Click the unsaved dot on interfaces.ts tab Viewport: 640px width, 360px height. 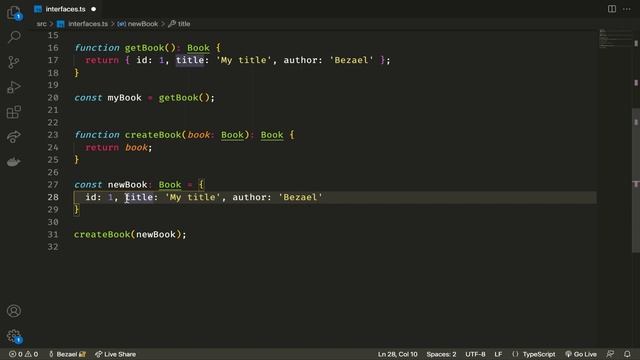(x=93, y=9)
